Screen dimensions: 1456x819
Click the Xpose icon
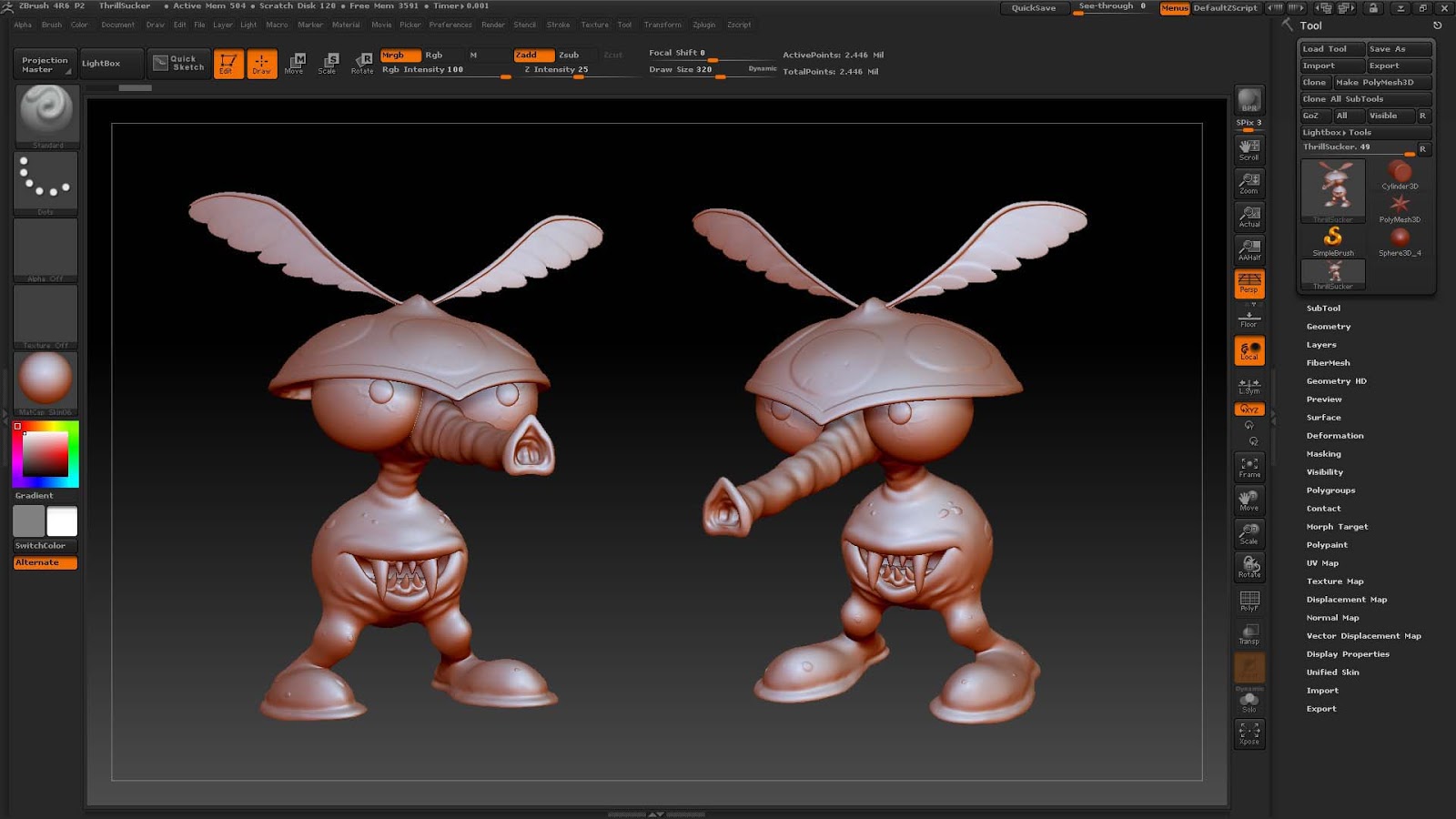[x=1249, y=733]
